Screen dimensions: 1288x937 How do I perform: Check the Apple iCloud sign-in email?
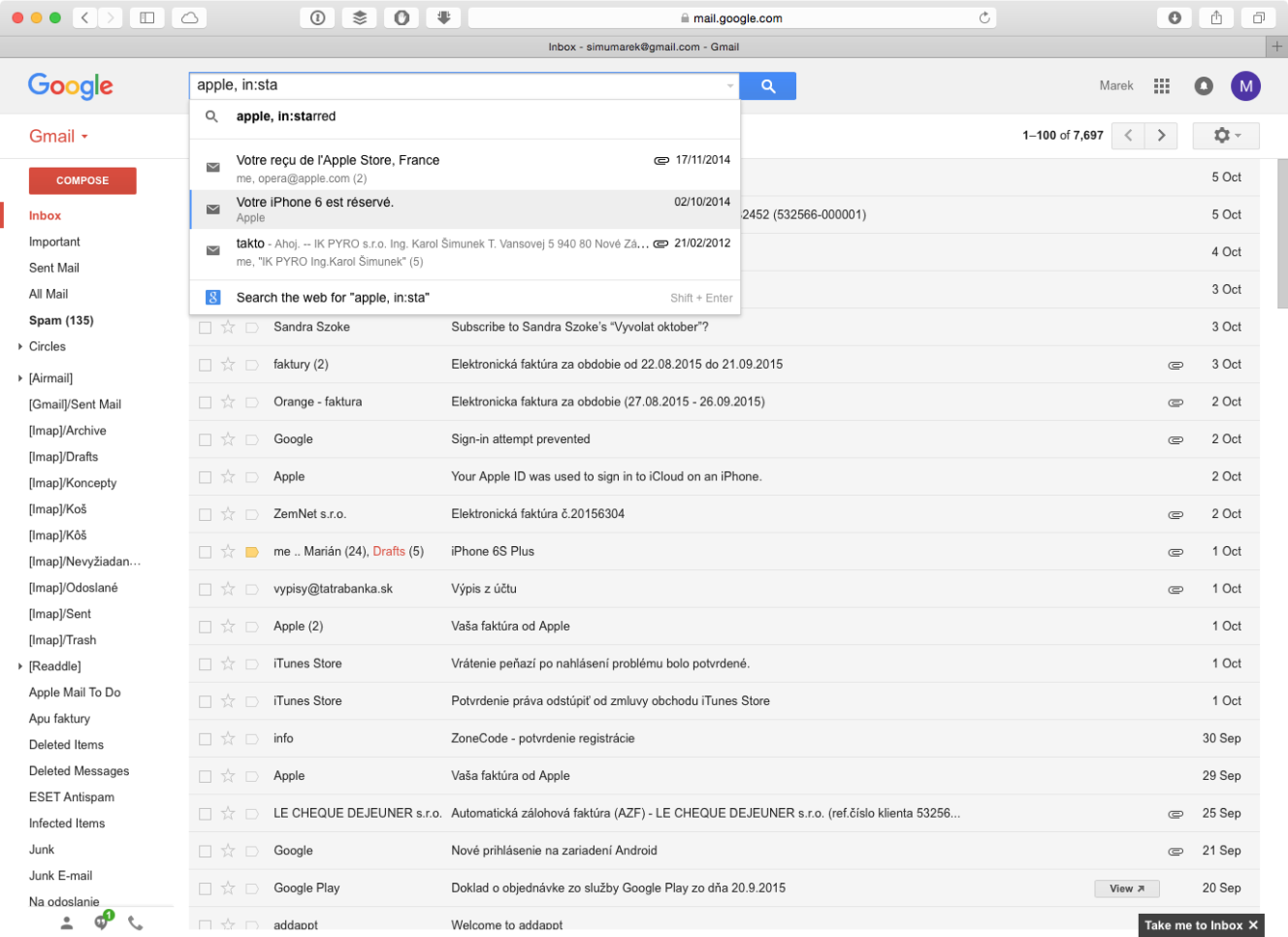pyautogui.click(x=205, y=477)
